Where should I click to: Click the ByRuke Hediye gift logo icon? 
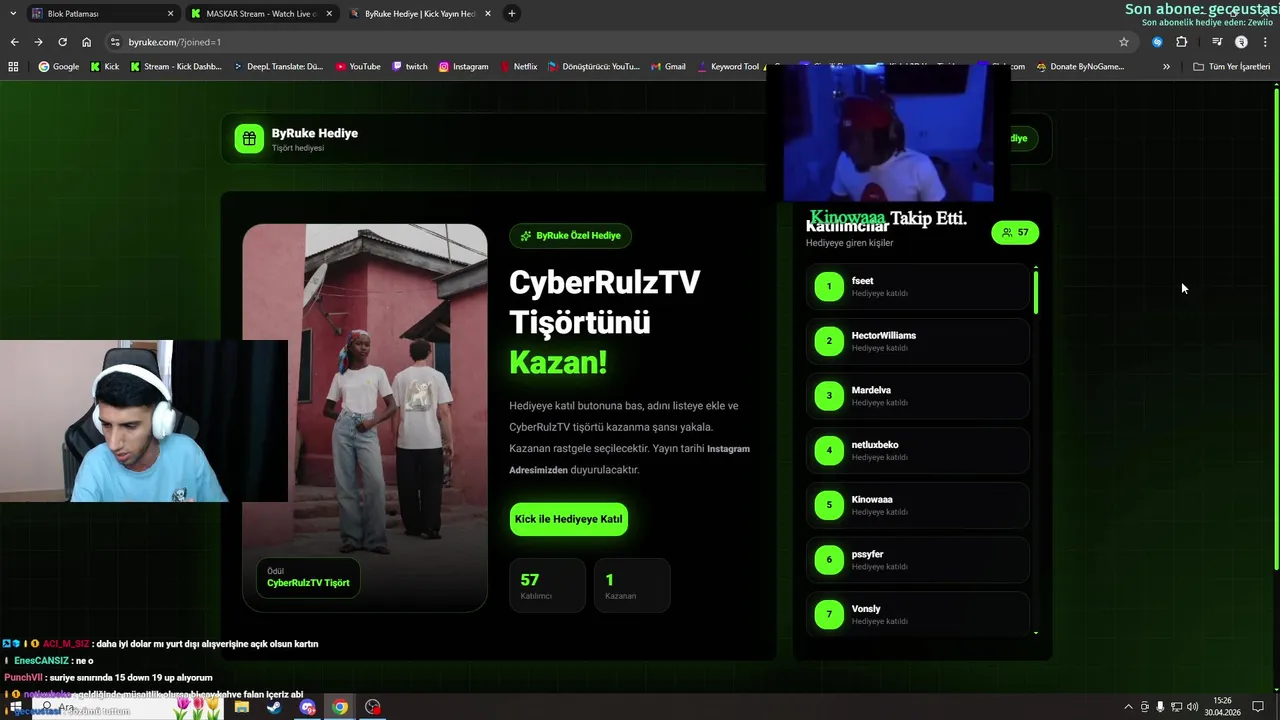[x=249, y=139]
